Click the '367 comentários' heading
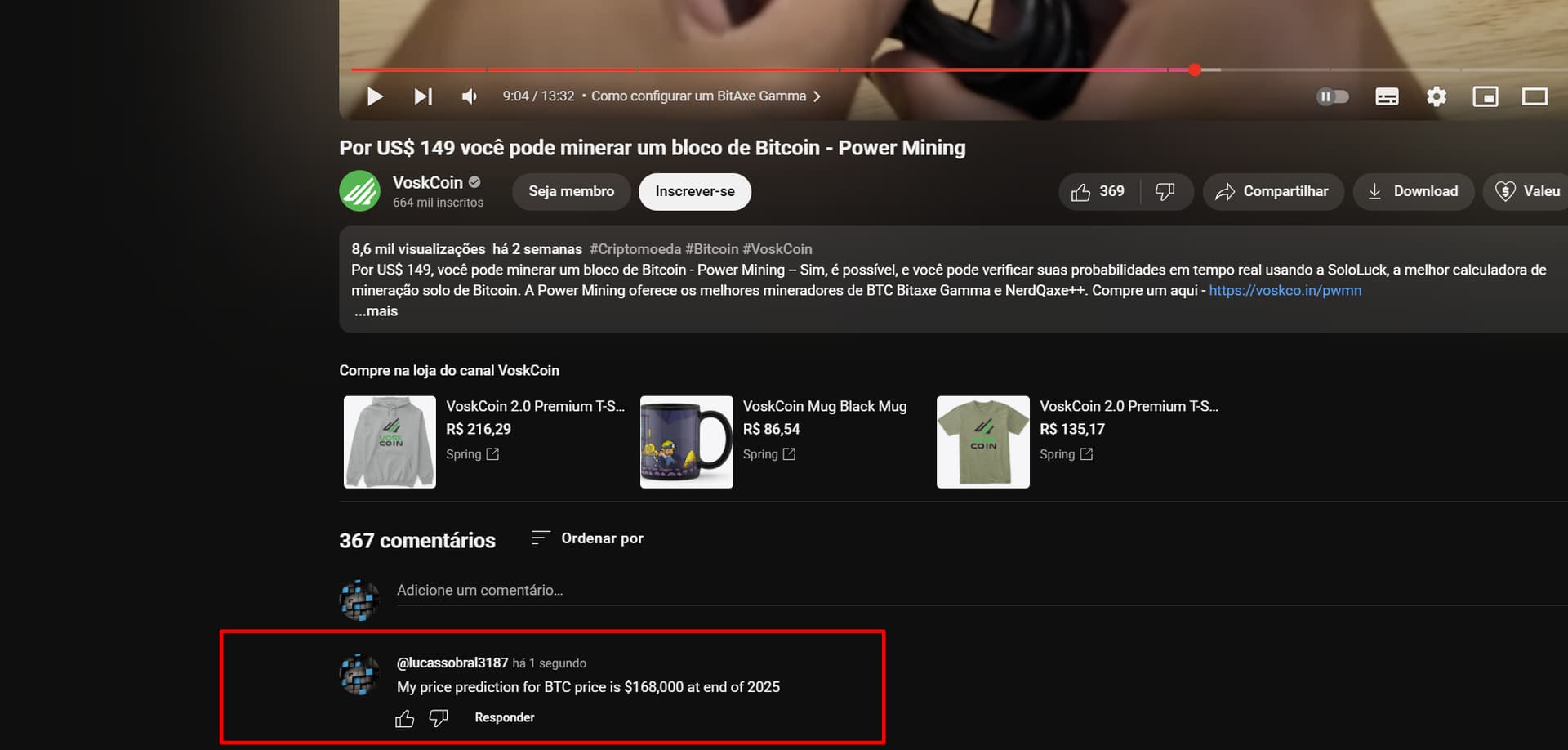The width and height of the screenshot is (1568, 750). click(x=417, y=541)
